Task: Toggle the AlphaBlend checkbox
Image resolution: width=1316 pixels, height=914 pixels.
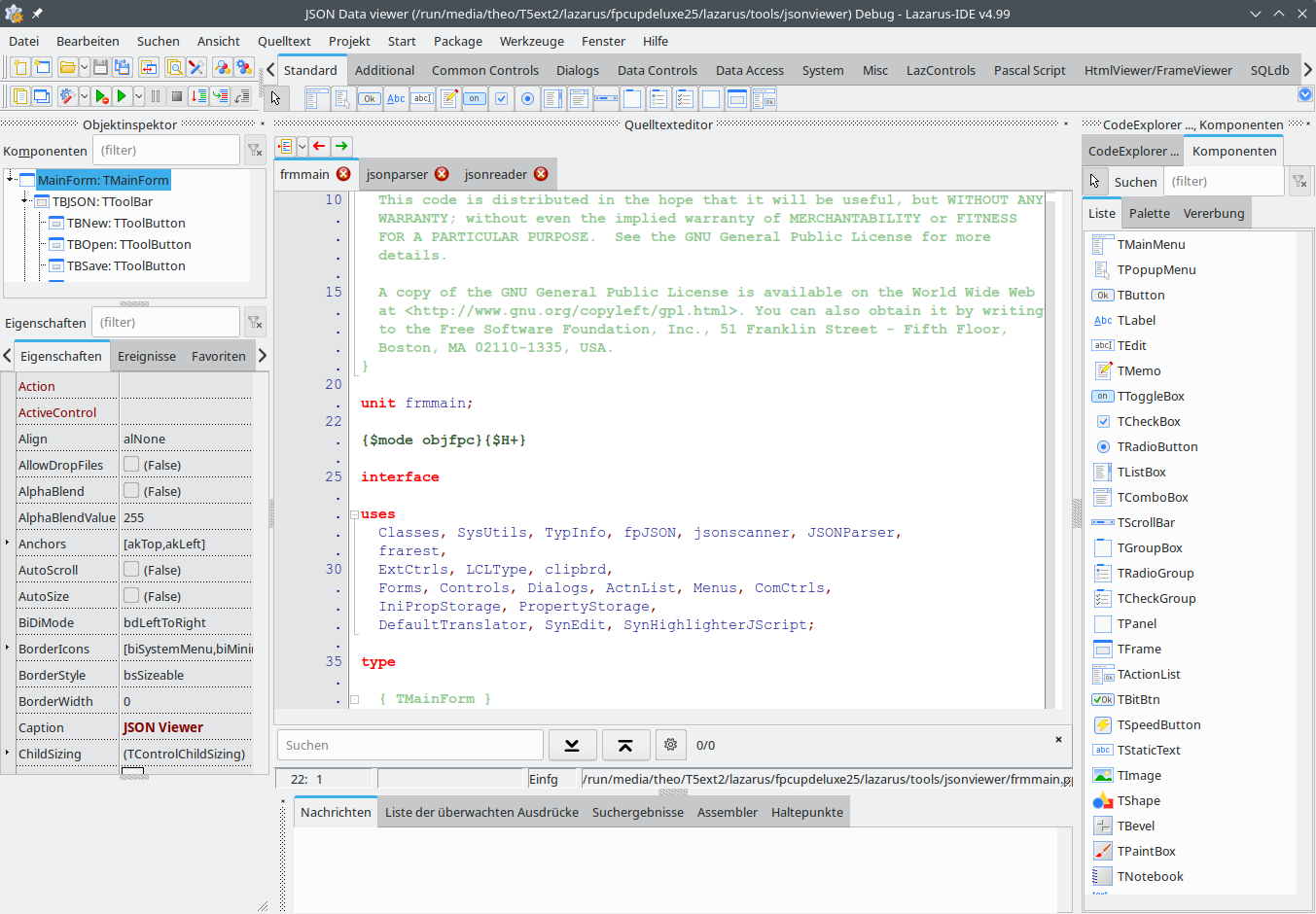Action: pos(131,491)
